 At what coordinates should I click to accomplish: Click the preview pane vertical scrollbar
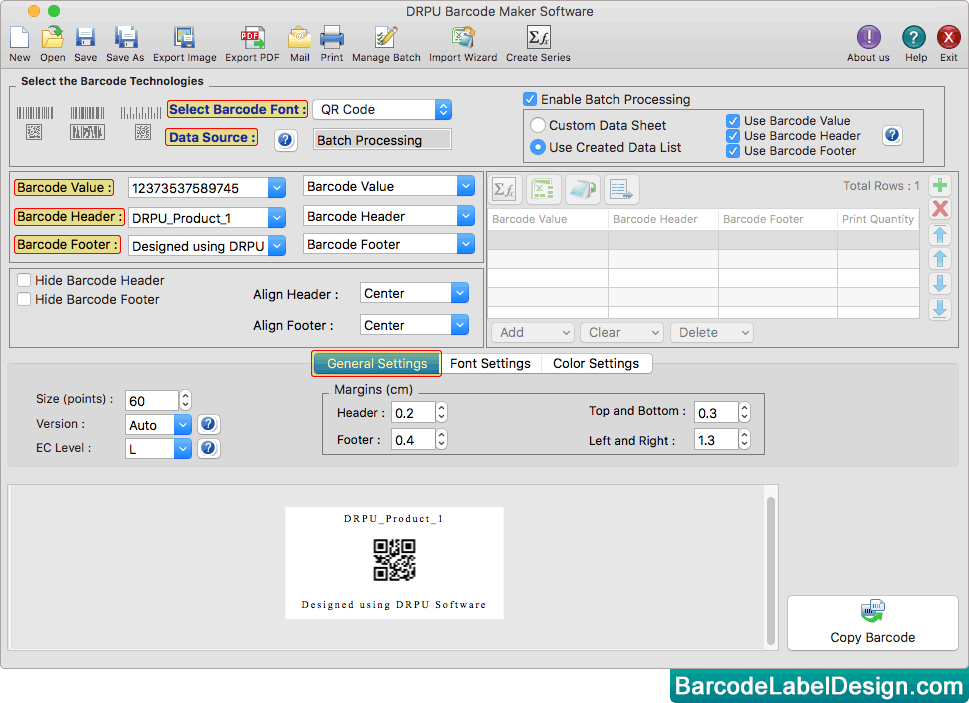(x=770, y=570)
